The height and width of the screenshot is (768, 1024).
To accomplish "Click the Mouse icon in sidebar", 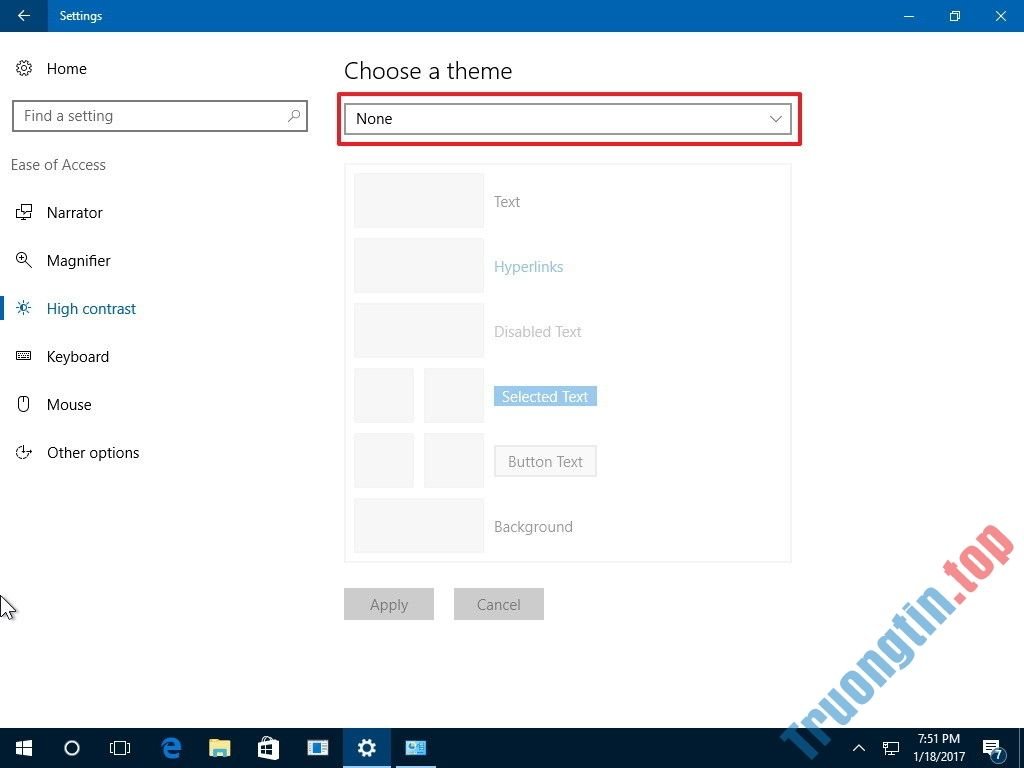I will 24,404.
